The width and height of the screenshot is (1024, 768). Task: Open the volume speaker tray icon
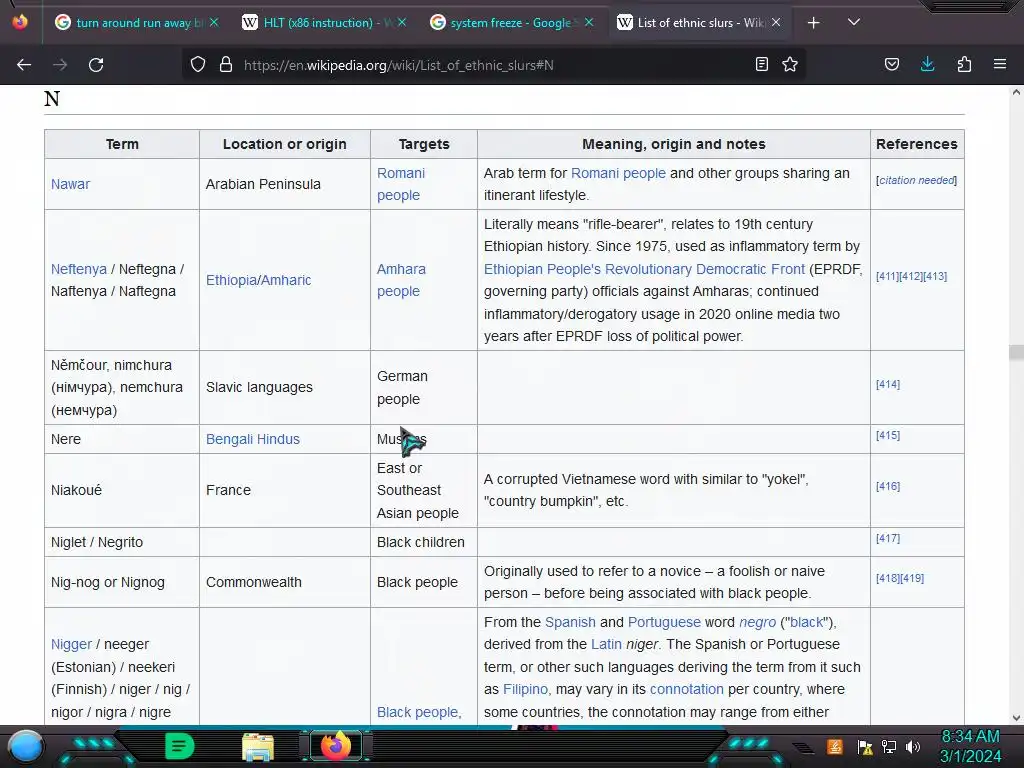[913, 746]
